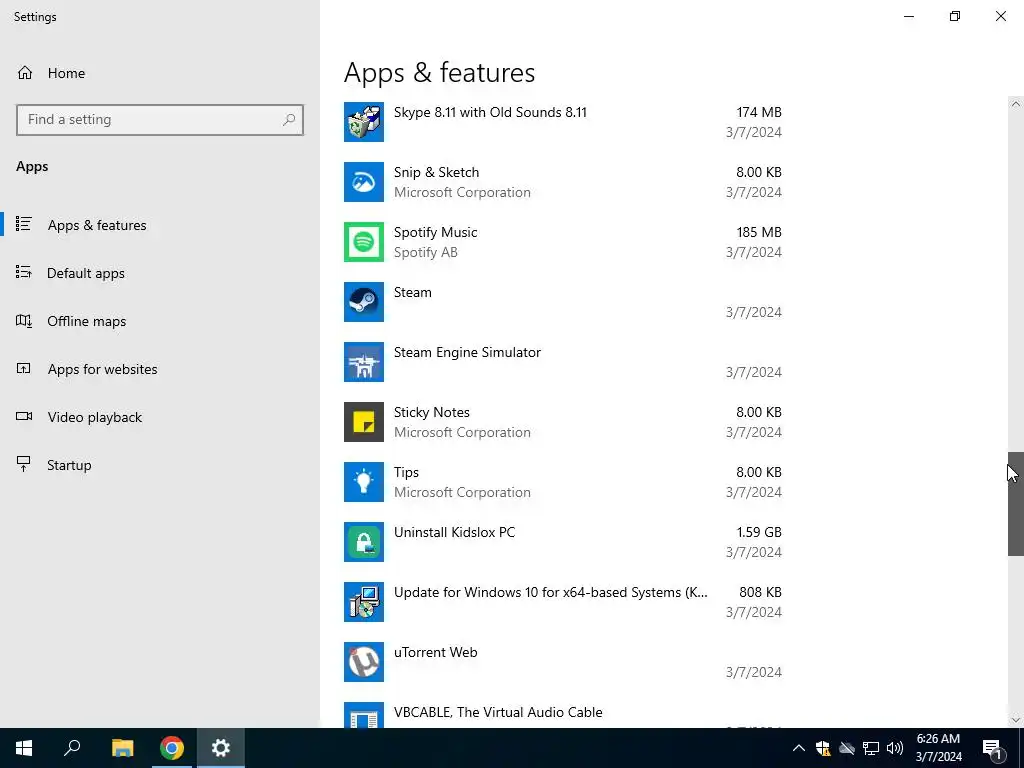Click the Offline maps map icon

coord(24,321)
